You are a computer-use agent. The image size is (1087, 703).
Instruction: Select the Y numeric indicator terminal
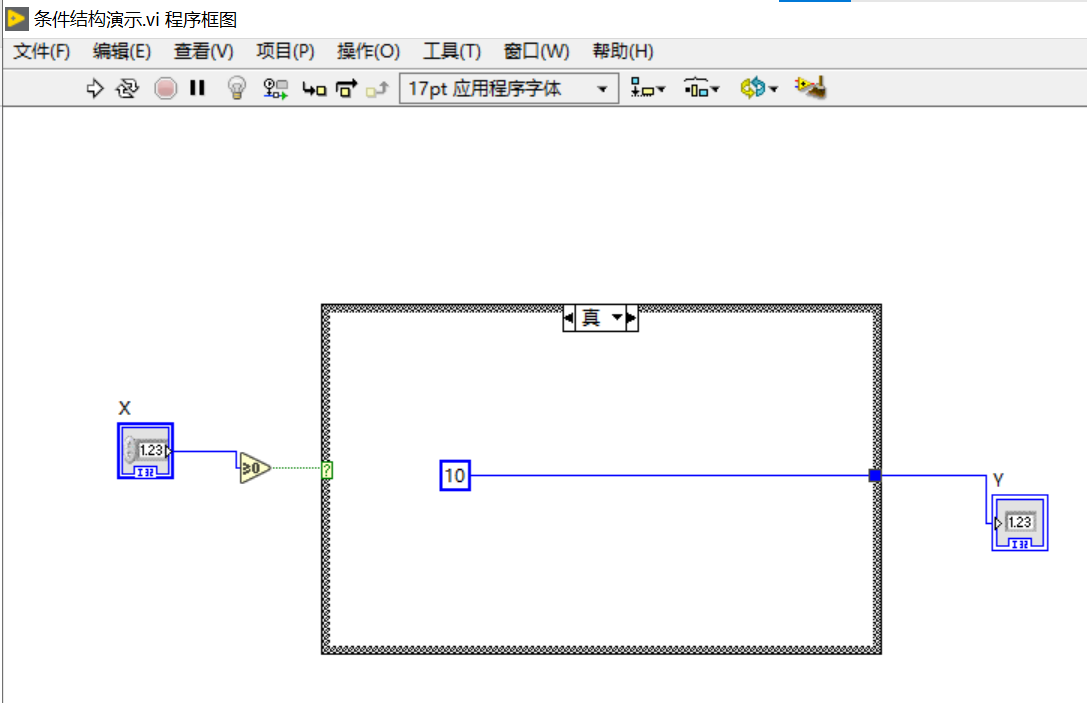[1020, 523]
